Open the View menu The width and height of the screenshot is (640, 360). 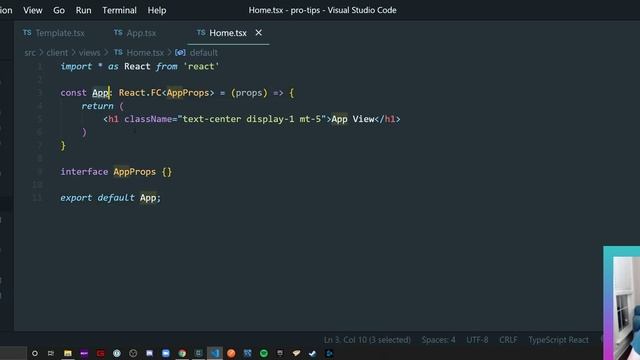click(33, 10)
